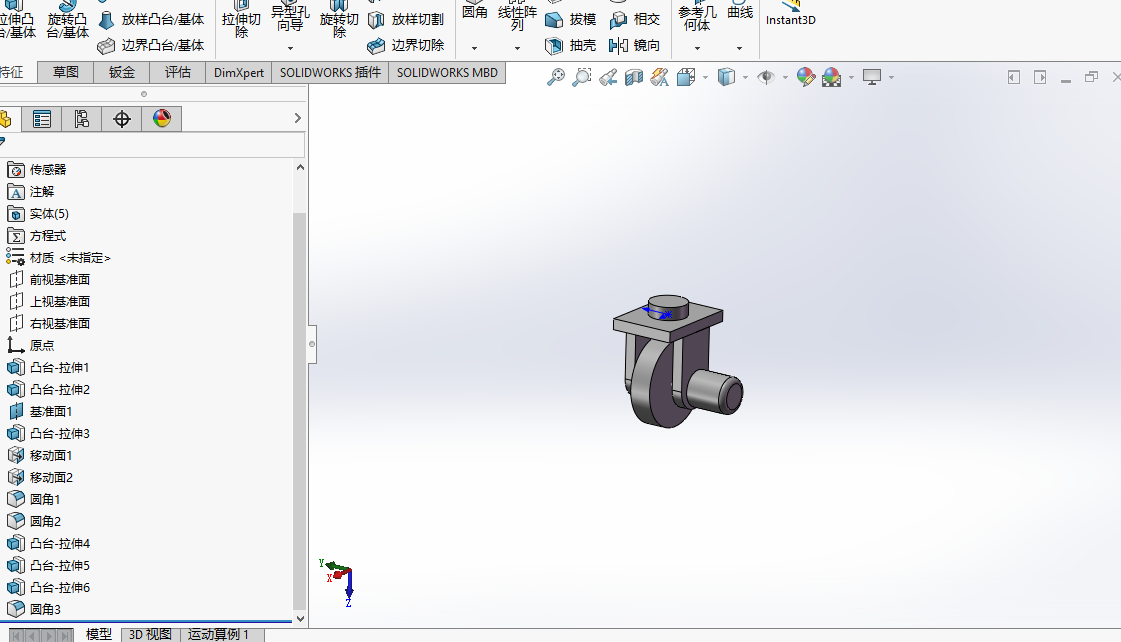Open Apply Scene dropdown arrow

[x=851, y=77]
